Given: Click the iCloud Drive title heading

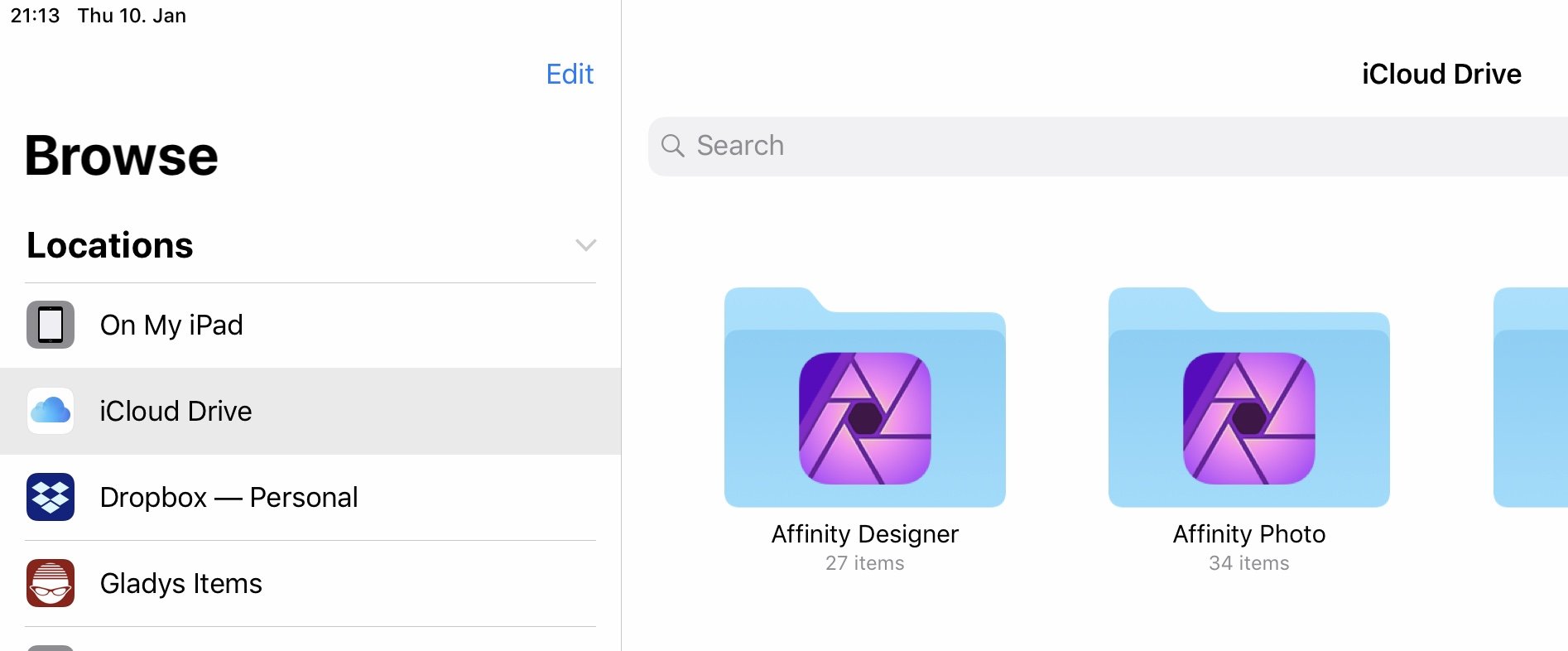Looking at the screenshot, I should tap(1441, 75).
